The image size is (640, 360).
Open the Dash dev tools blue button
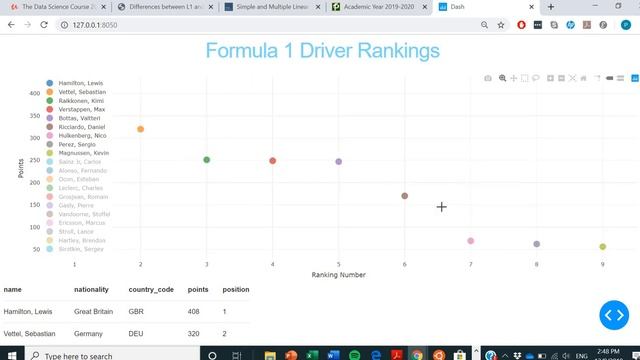pos(614,315)
